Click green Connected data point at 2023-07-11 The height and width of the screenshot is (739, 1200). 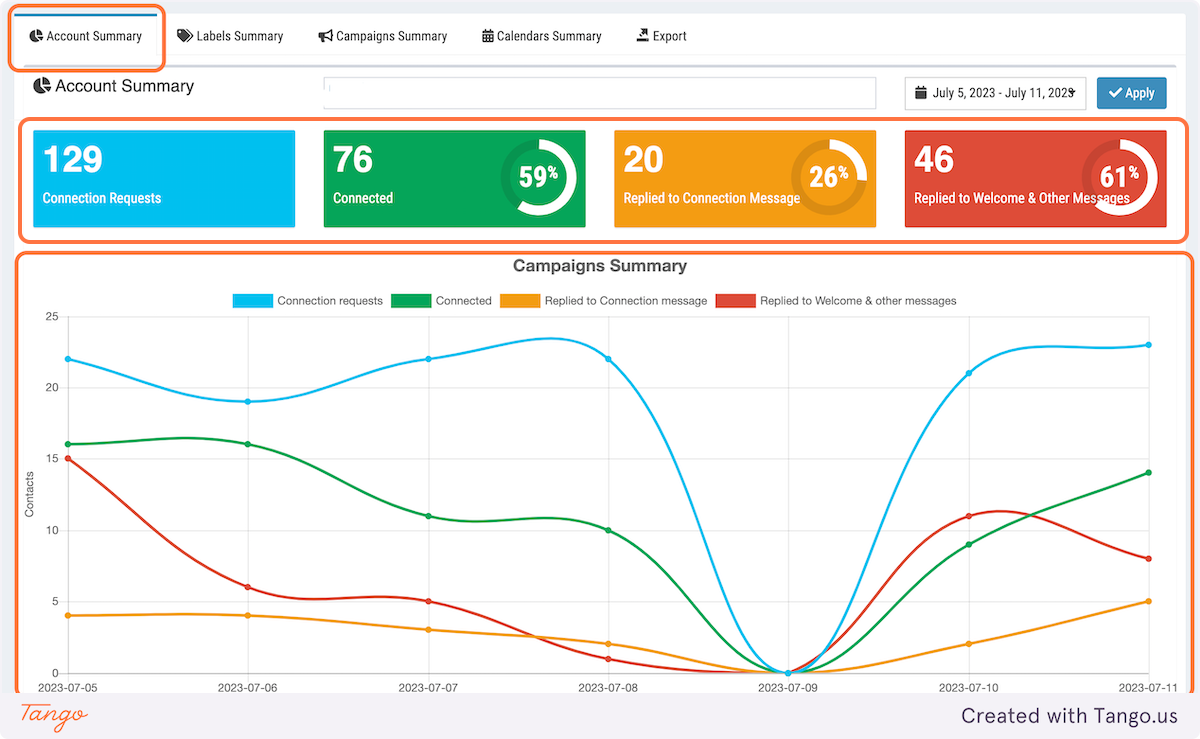coord(1148,472)
